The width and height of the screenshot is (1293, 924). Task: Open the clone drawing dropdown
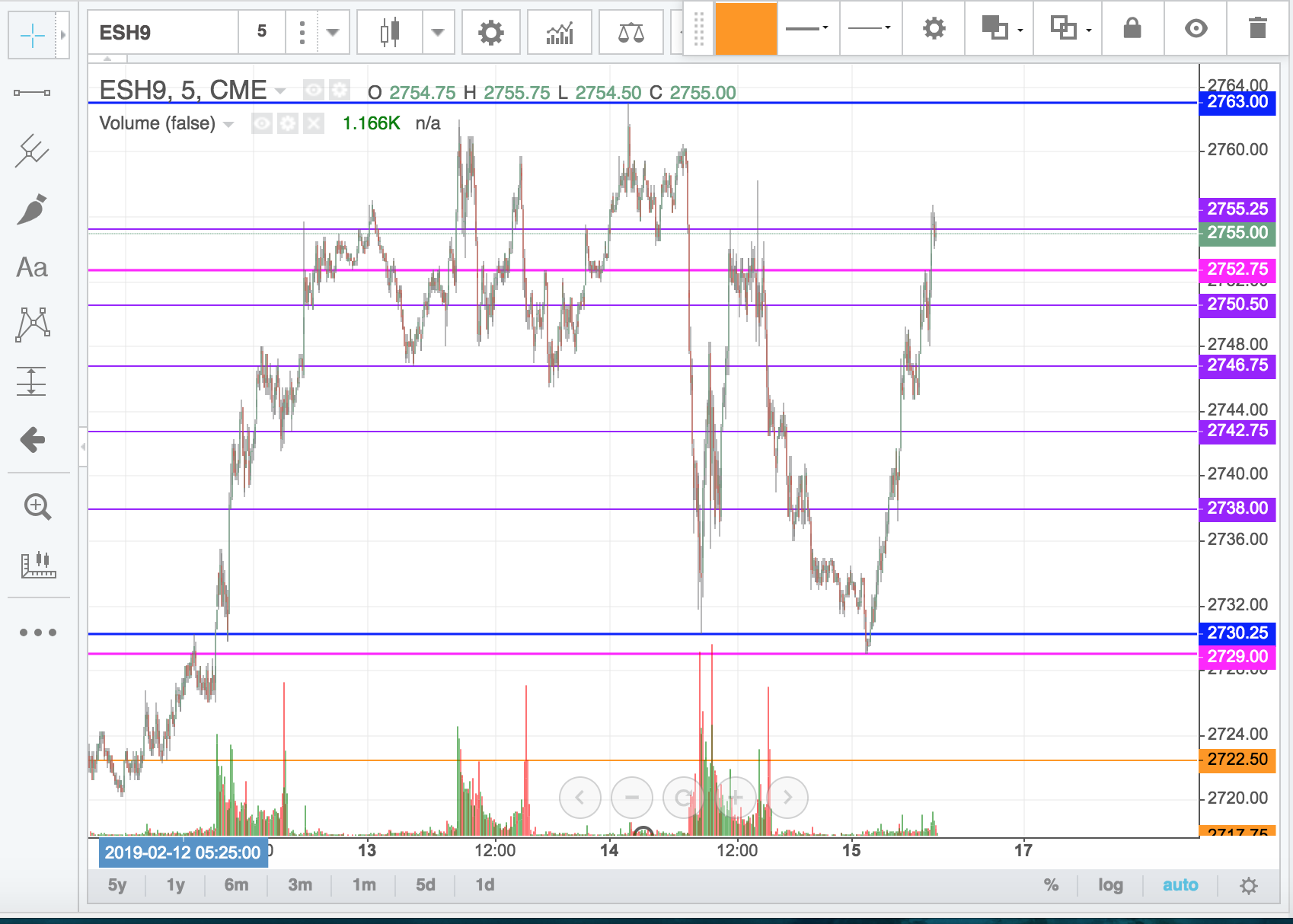click(1068, 28)
